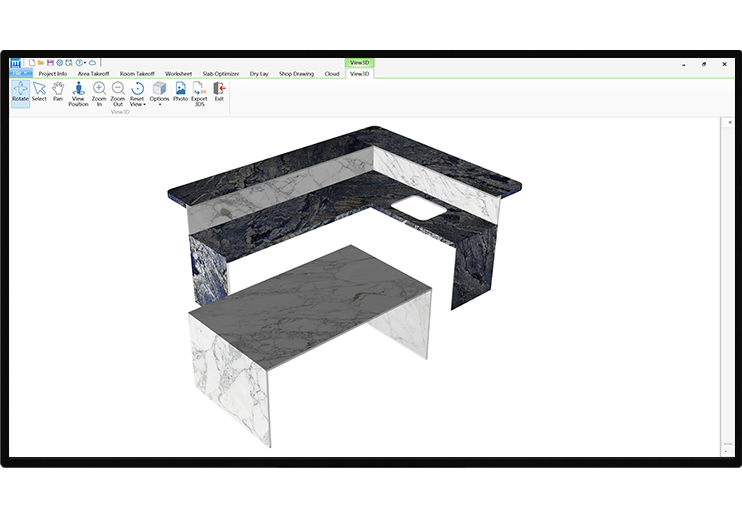The image size is (742, 516).
Task: Click the Zoom Out magnifier
Action: (x=118, y=94)
